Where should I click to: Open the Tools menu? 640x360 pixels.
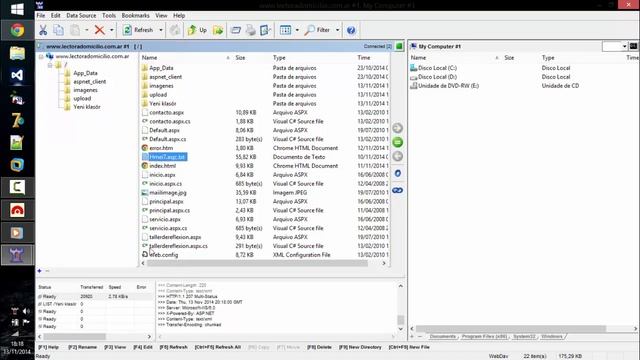click(109, 16)
